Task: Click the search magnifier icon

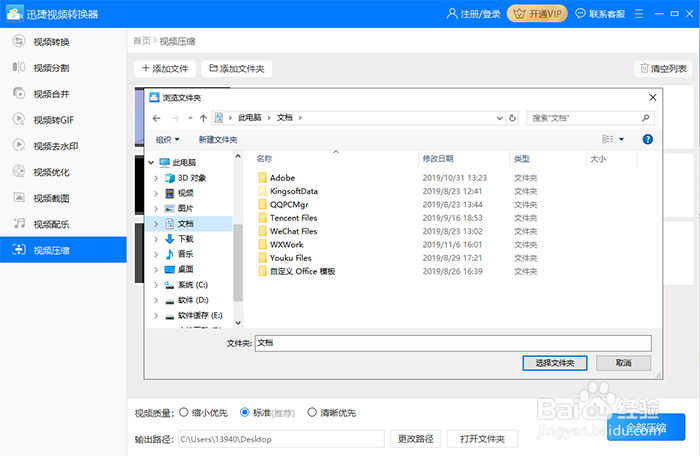Action: tap(646, 118)
